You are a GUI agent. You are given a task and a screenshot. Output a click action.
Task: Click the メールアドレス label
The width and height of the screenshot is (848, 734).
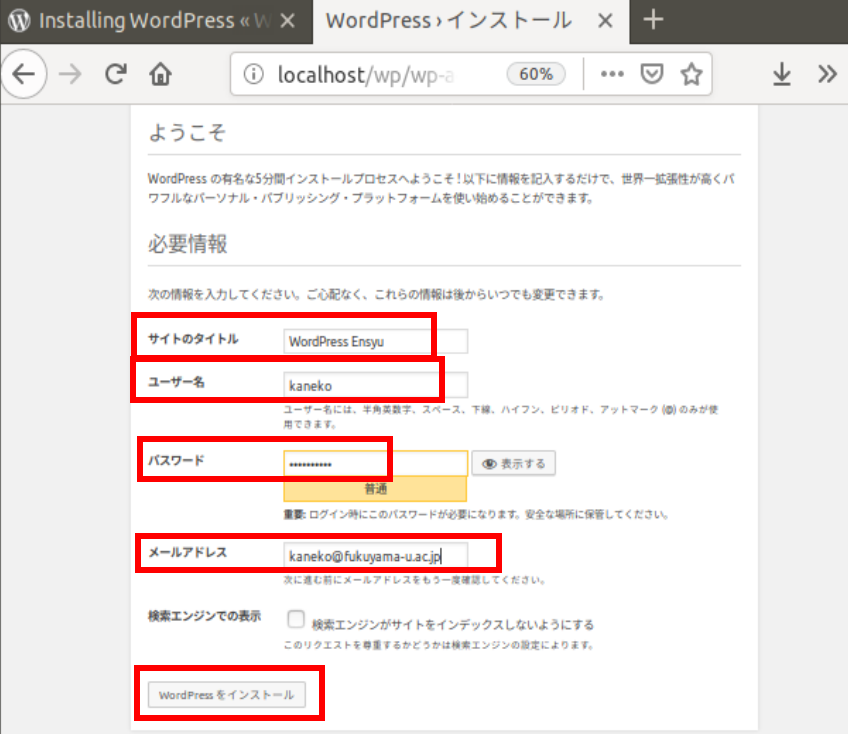(x=188, y=552)
